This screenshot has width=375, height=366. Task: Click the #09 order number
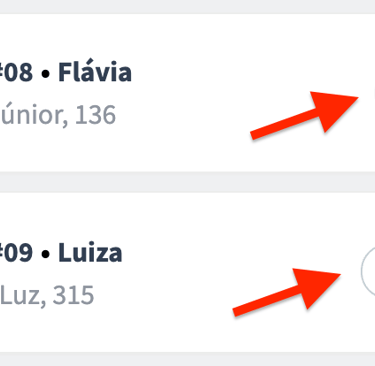click(x=16, y=252)
